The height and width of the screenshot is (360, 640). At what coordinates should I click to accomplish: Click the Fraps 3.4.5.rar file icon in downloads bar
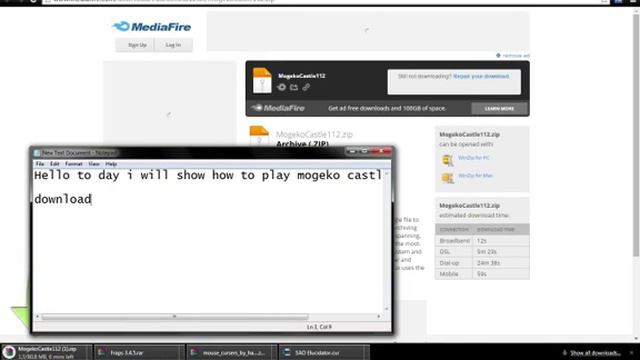click(102, 352)
